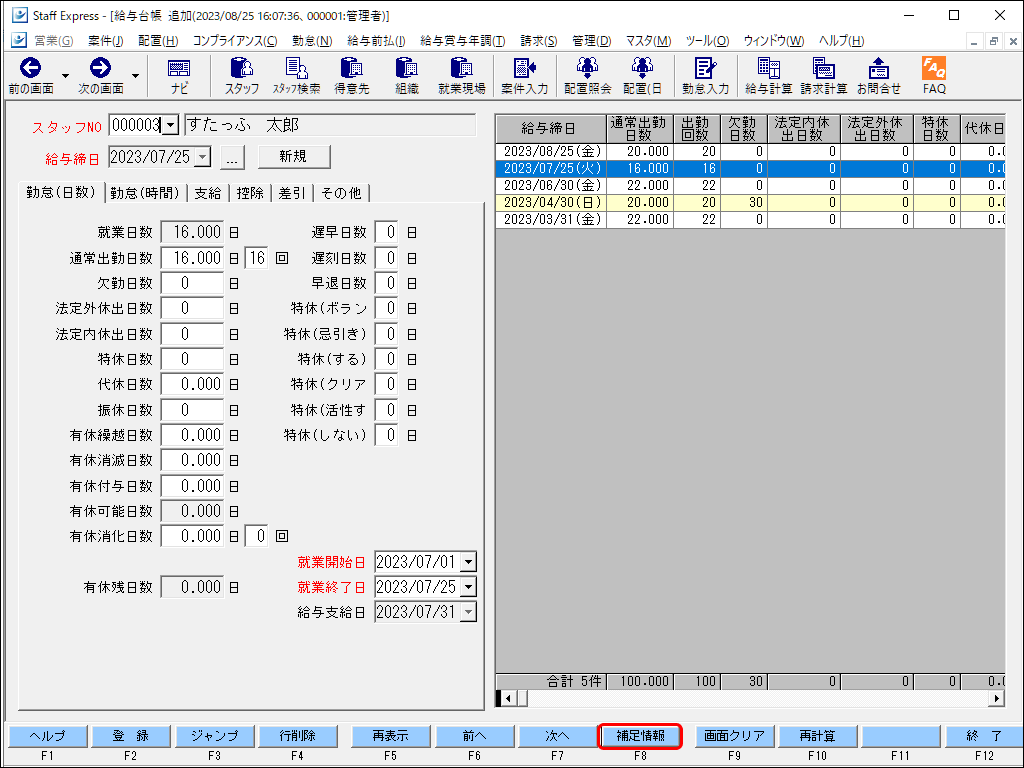Open the 勤怠(N) menu
This screenshot has height=768, width=1024.
pos(311,41)
